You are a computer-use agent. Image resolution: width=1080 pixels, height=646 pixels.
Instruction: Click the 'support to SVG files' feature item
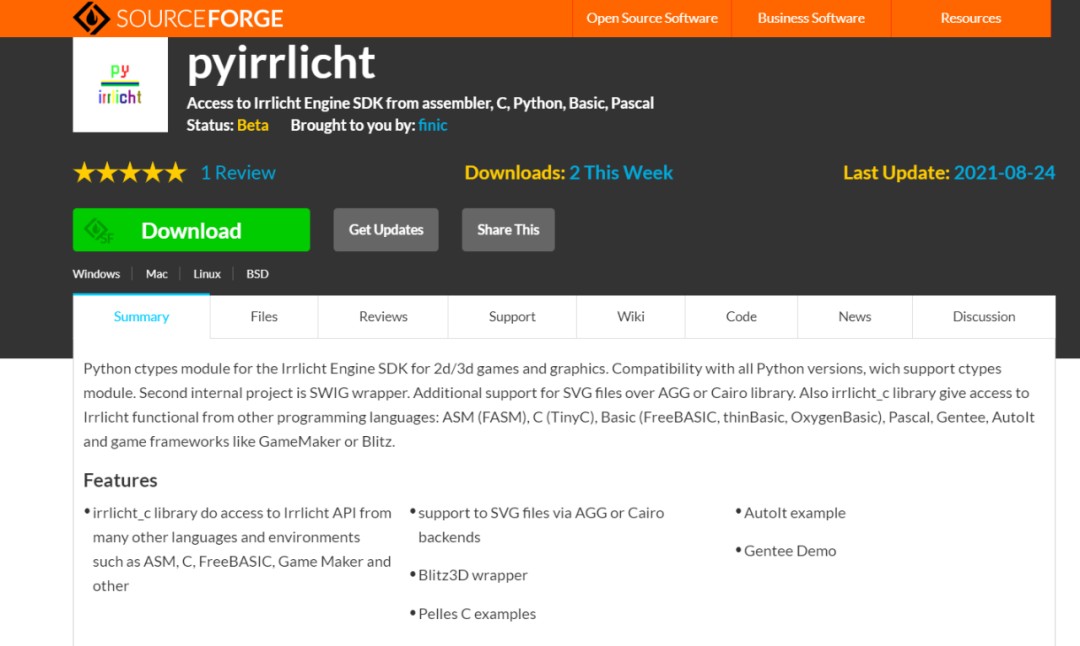pos(541,525)
